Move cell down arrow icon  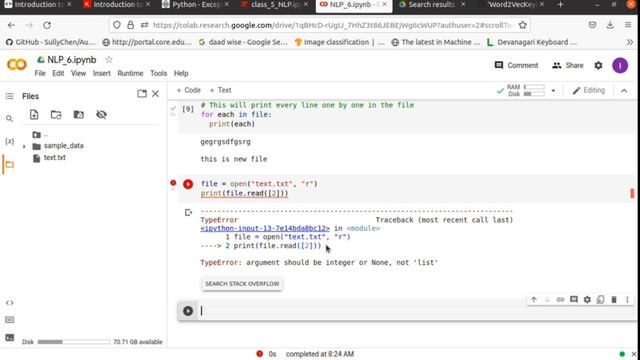coord(547,300)
